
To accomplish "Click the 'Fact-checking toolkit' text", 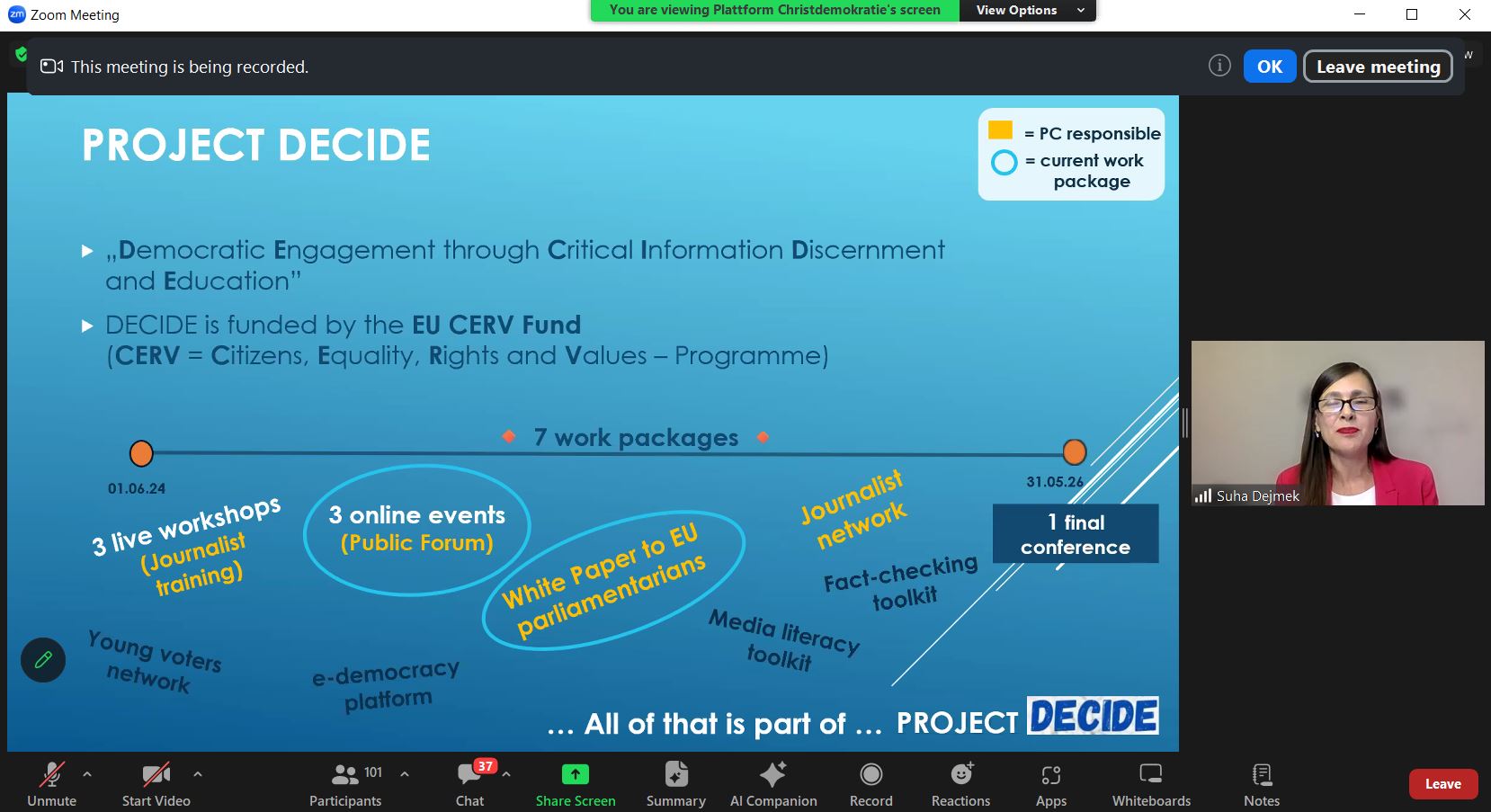I will click(902, 583).
